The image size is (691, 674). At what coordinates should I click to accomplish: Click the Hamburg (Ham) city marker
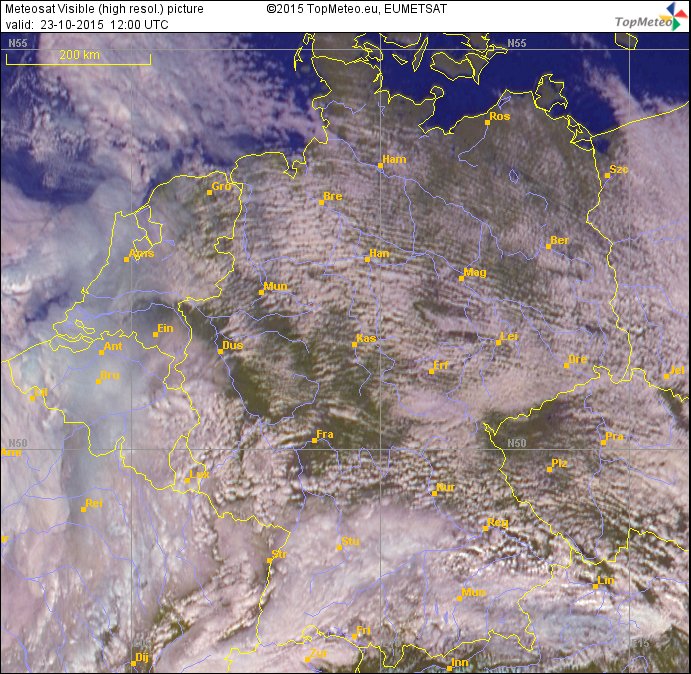coord(380,166)
